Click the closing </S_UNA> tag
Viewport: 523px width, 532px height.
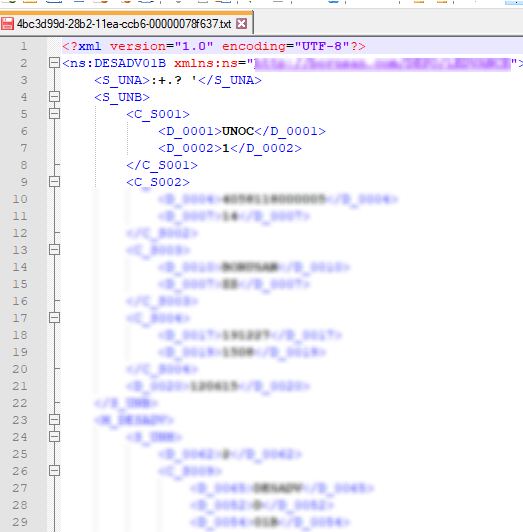pos(230,80)
